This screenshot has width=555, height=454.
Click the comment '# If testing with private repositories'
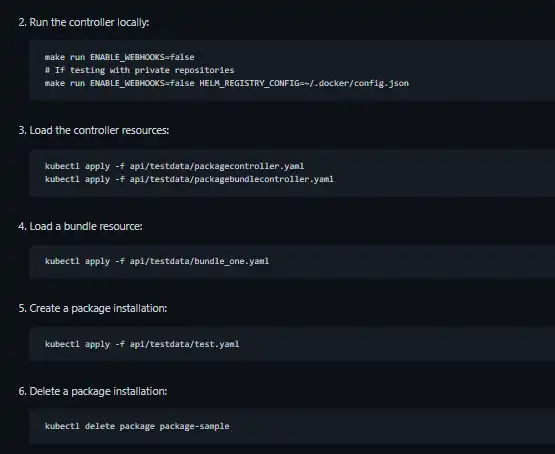coord(139,70)
